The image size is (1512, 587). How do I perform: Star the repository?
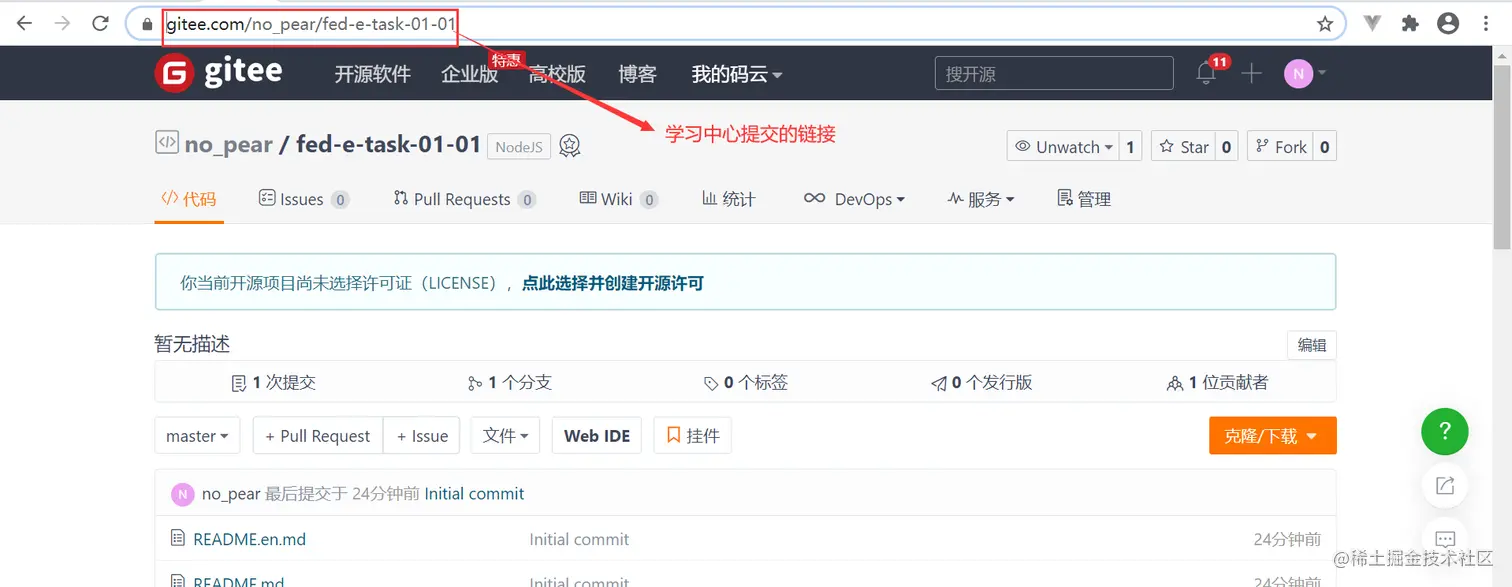[x=1183, y=147]
